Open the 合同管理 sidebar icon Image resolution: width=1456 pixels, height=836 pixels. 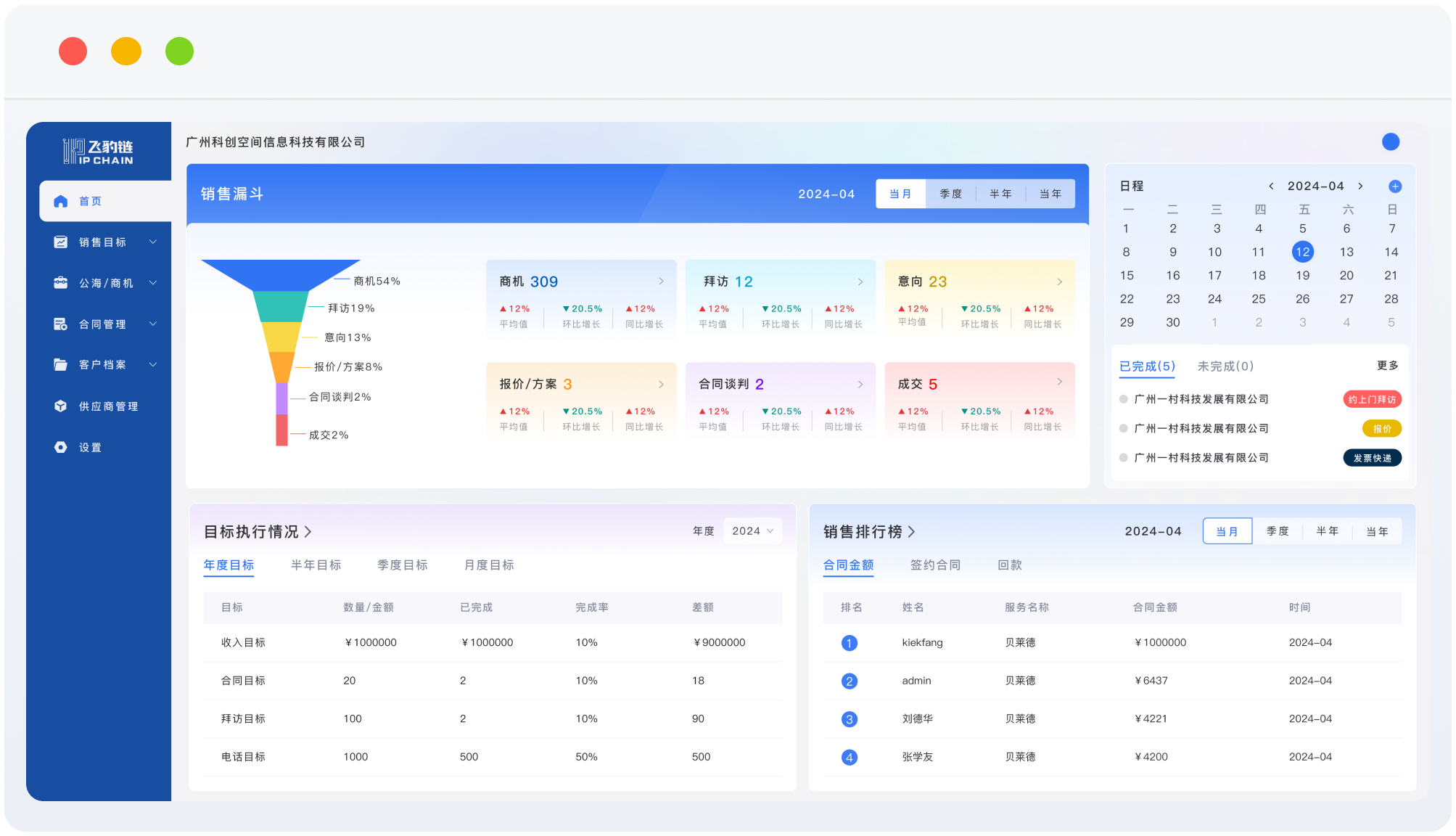pos(61,324)
